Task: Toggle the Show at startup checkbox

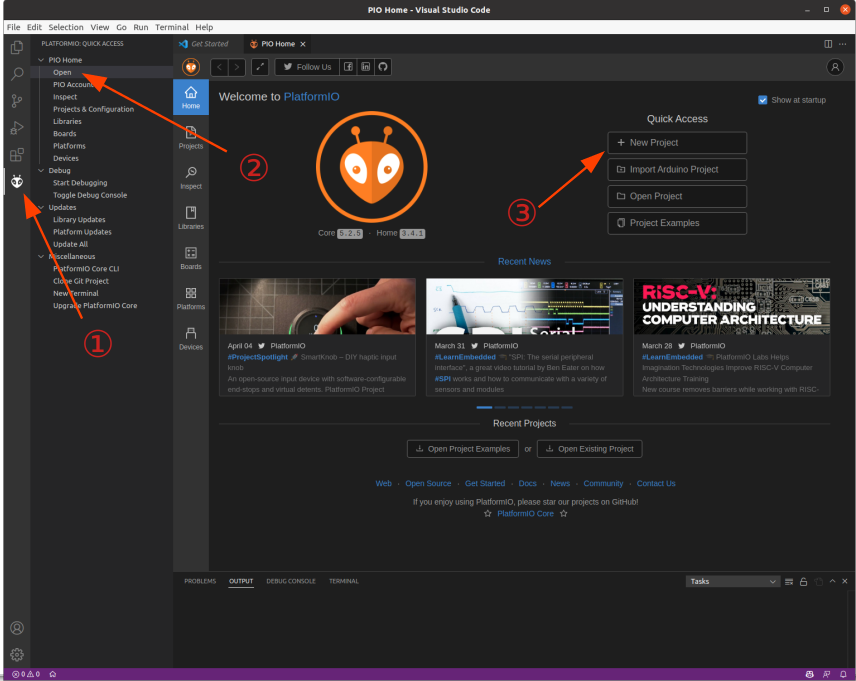Action: [x=763, y=100]
